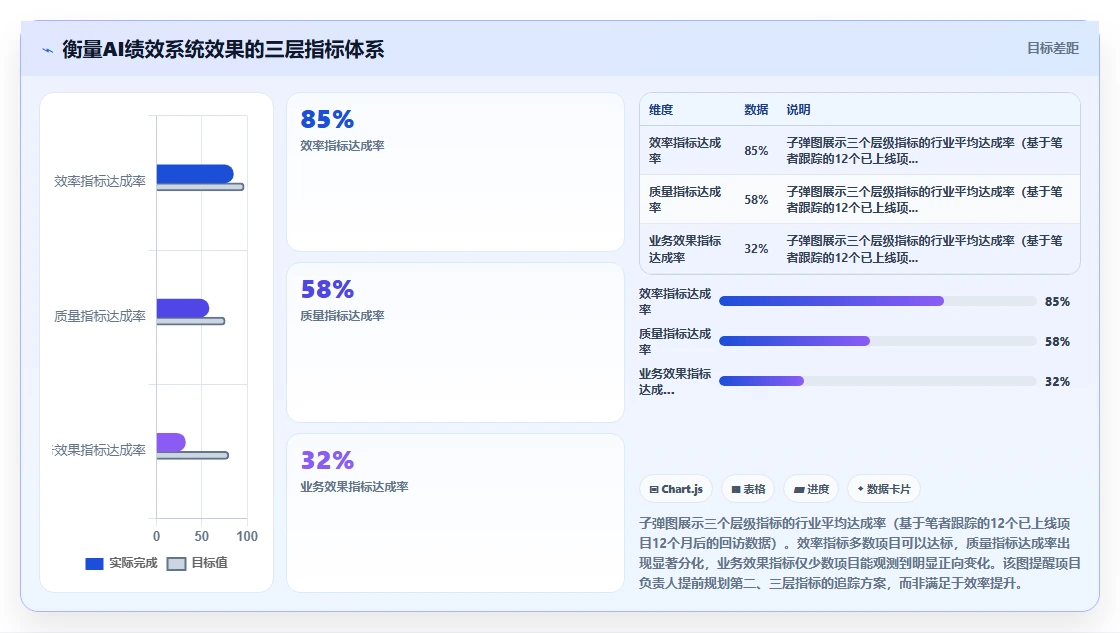This screenshot has height=633, width=1120.
Task: Click the 58% progress bar
Action: click(877, 342)
